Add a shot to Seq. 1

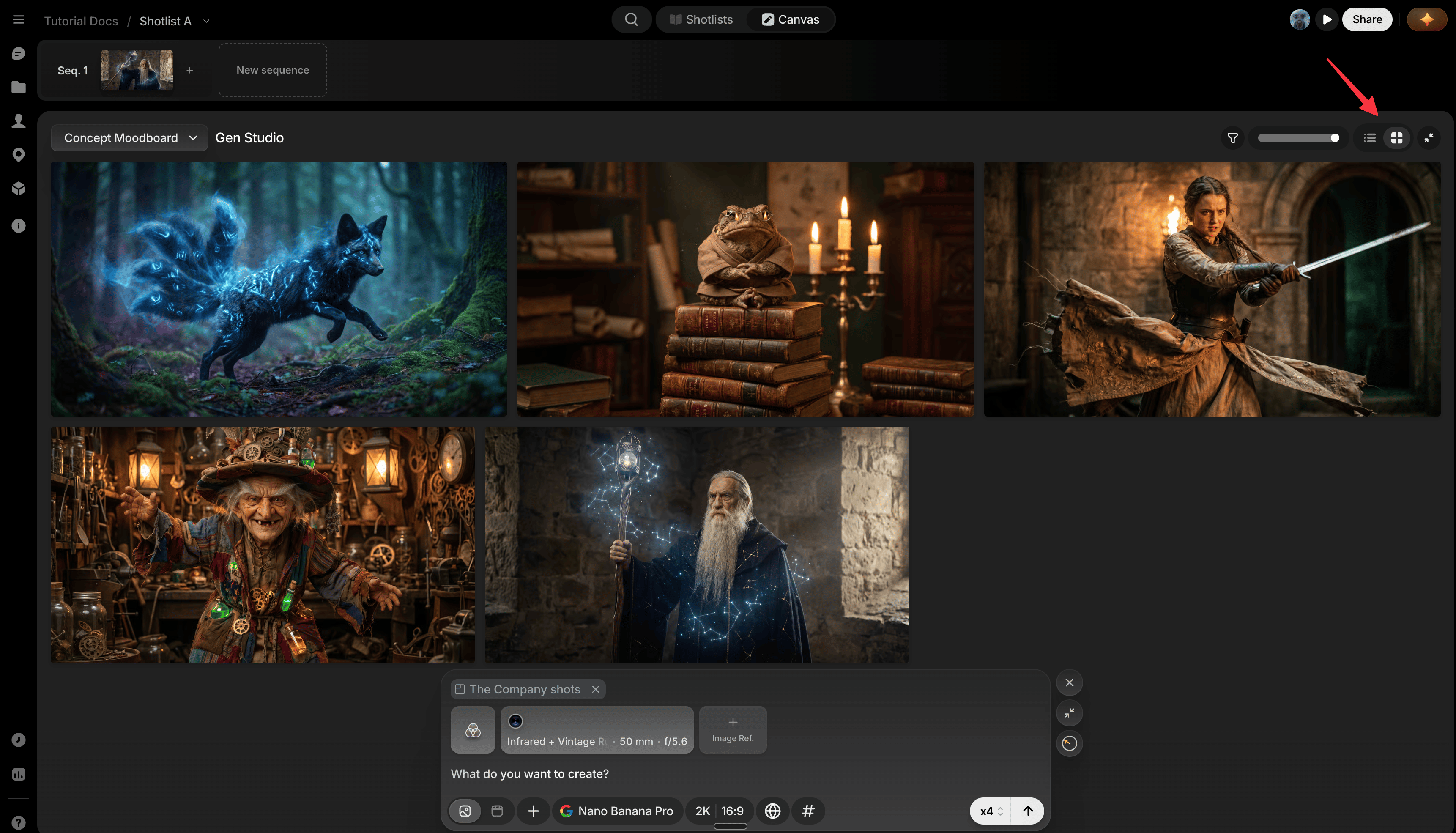[190, 70]
